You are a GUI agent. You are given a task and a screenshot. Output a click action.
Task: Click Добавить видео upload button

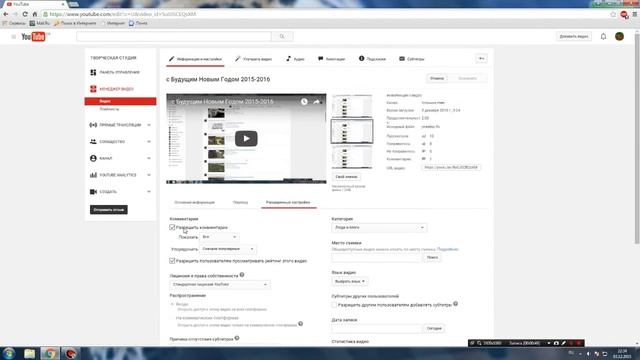point(574,37)
